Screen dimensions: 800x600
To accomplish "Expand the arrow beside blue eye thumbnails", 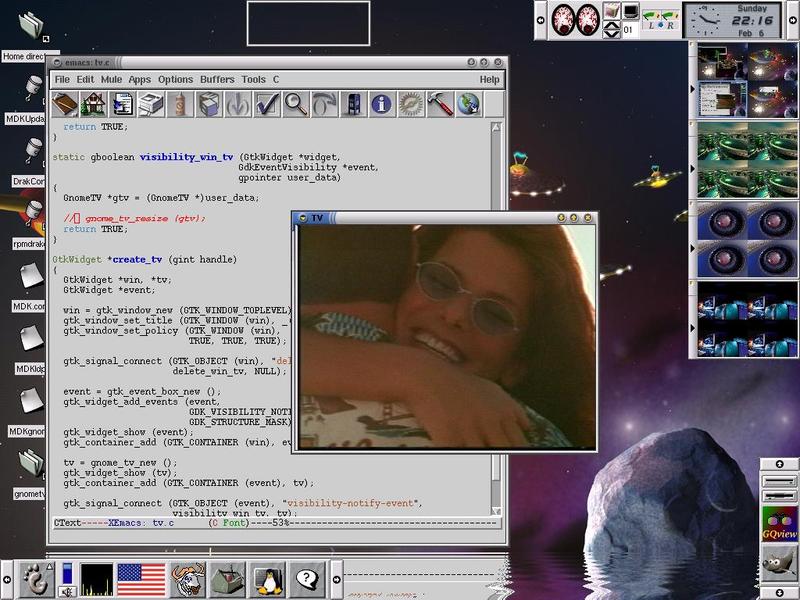I will (x=692, y=248).
